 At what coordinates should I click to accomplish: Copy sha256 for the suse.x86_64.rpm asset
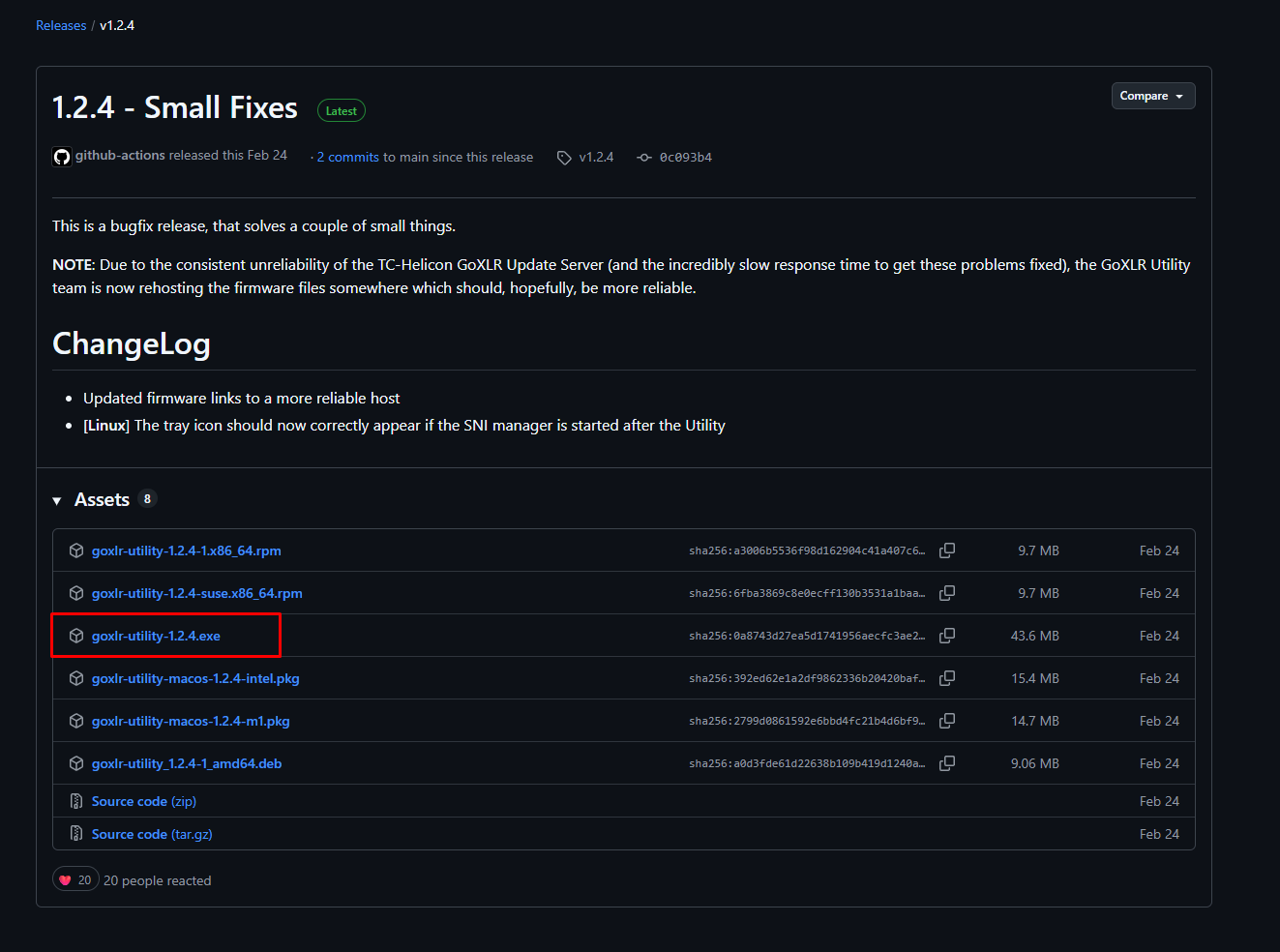click(947, 593)
